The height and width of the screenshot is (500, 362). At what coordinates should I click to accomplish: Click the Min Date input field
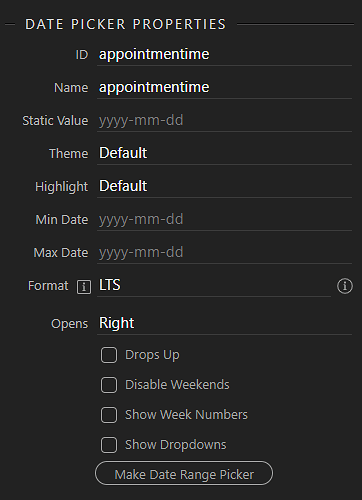click(x=224, y=219)
